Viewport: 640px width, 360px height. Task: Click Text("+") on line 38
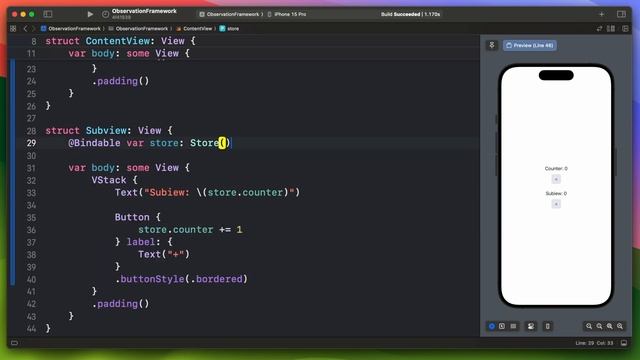click(164, 254)
